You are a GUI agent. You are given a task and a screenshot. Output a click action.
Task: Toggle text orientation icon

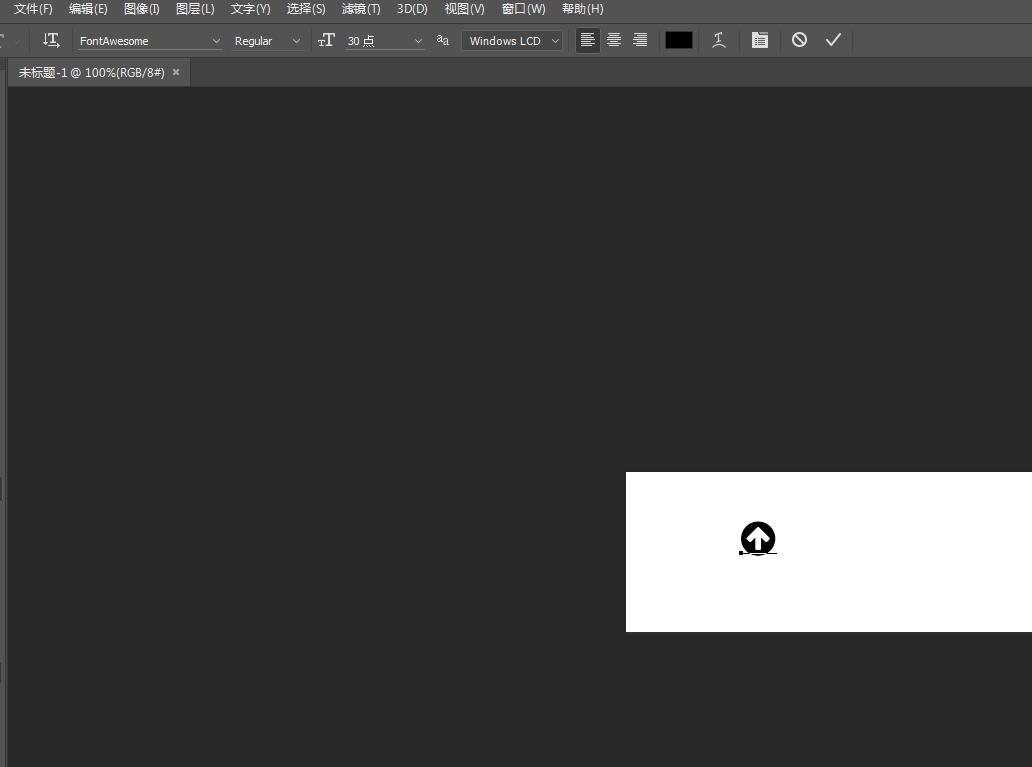(51, 40)
